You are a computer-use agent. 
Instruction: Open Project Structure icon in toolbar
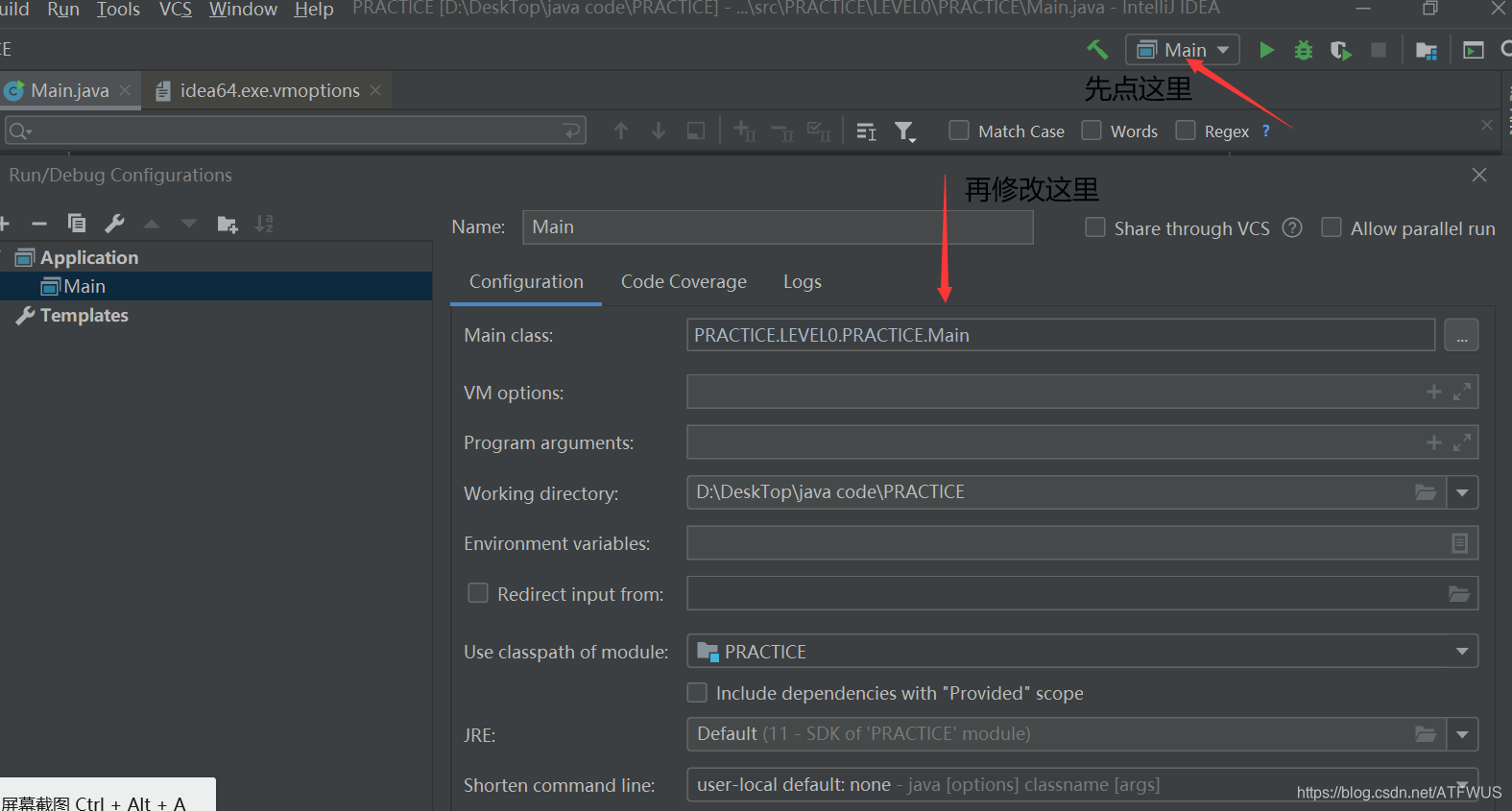click(x=1427, y=50)
